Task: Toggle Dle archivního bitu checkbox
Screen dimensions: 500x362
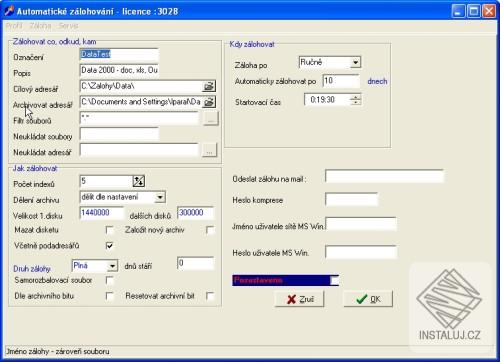Action: click(x=109, y=296)
